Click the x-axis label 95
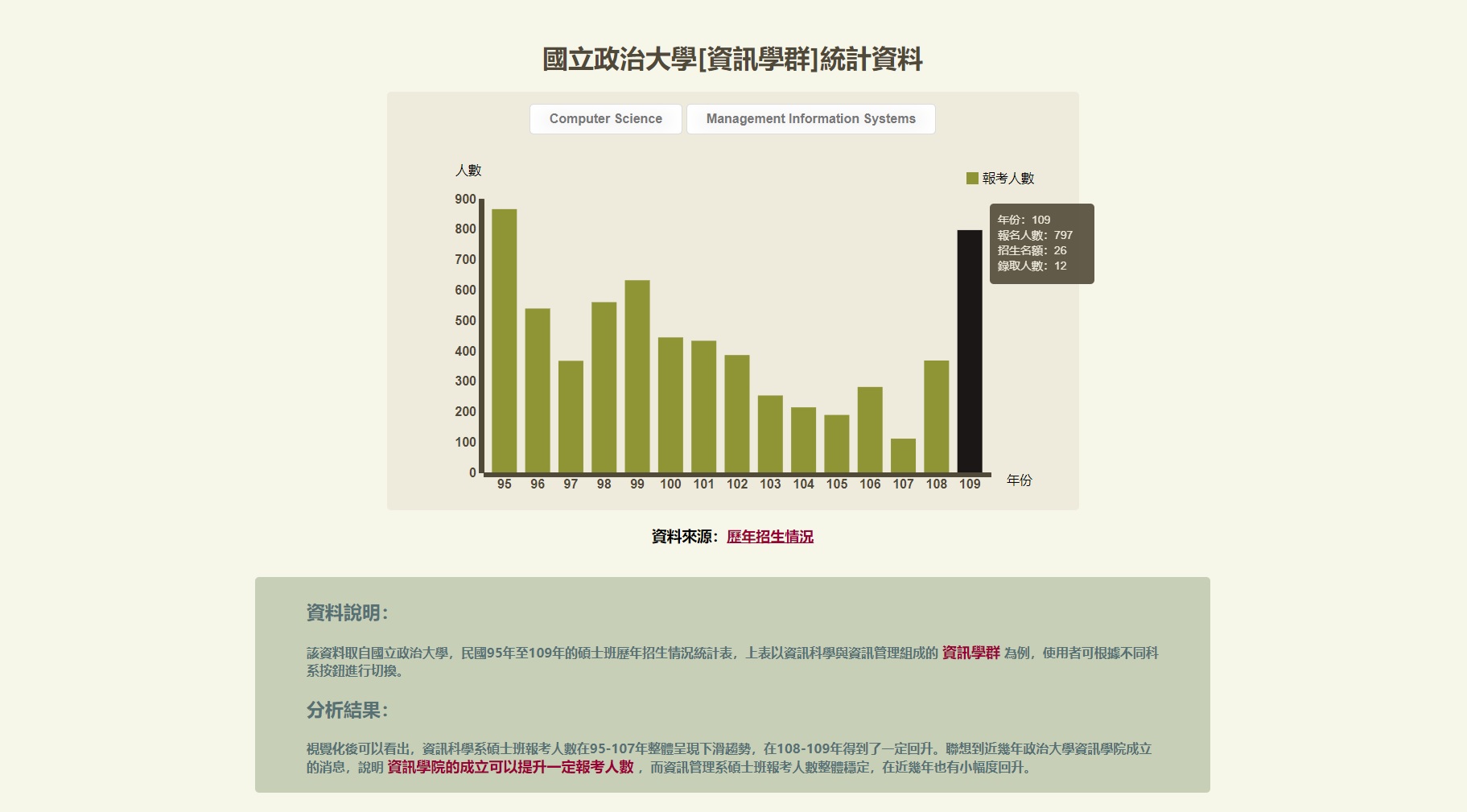1467x812 pixels. pyautogui.click(x=505, y=484)
